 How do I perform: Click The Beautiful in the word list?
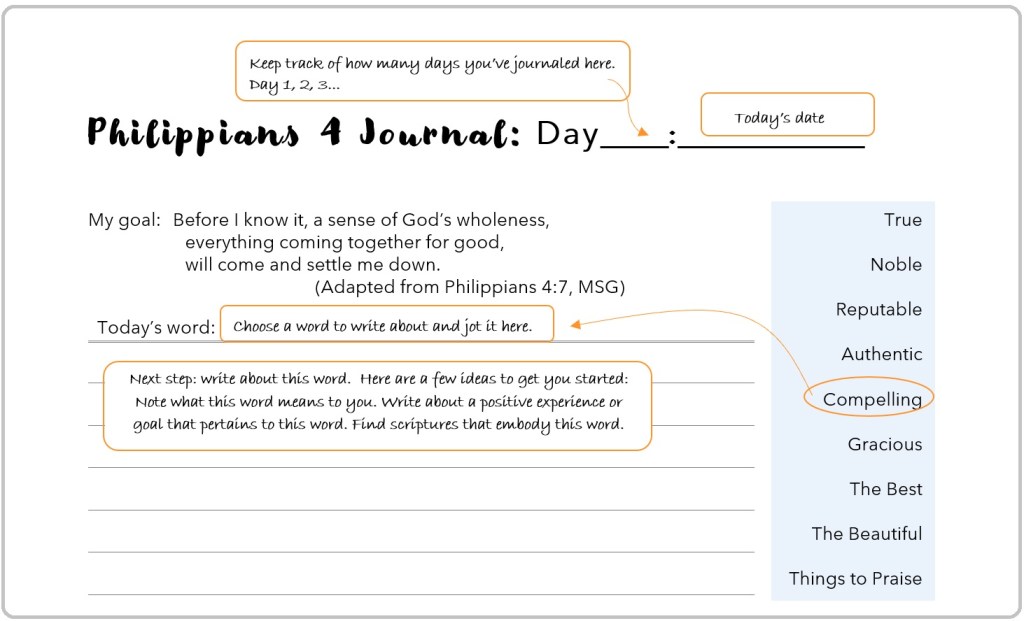tap(866, 534)
